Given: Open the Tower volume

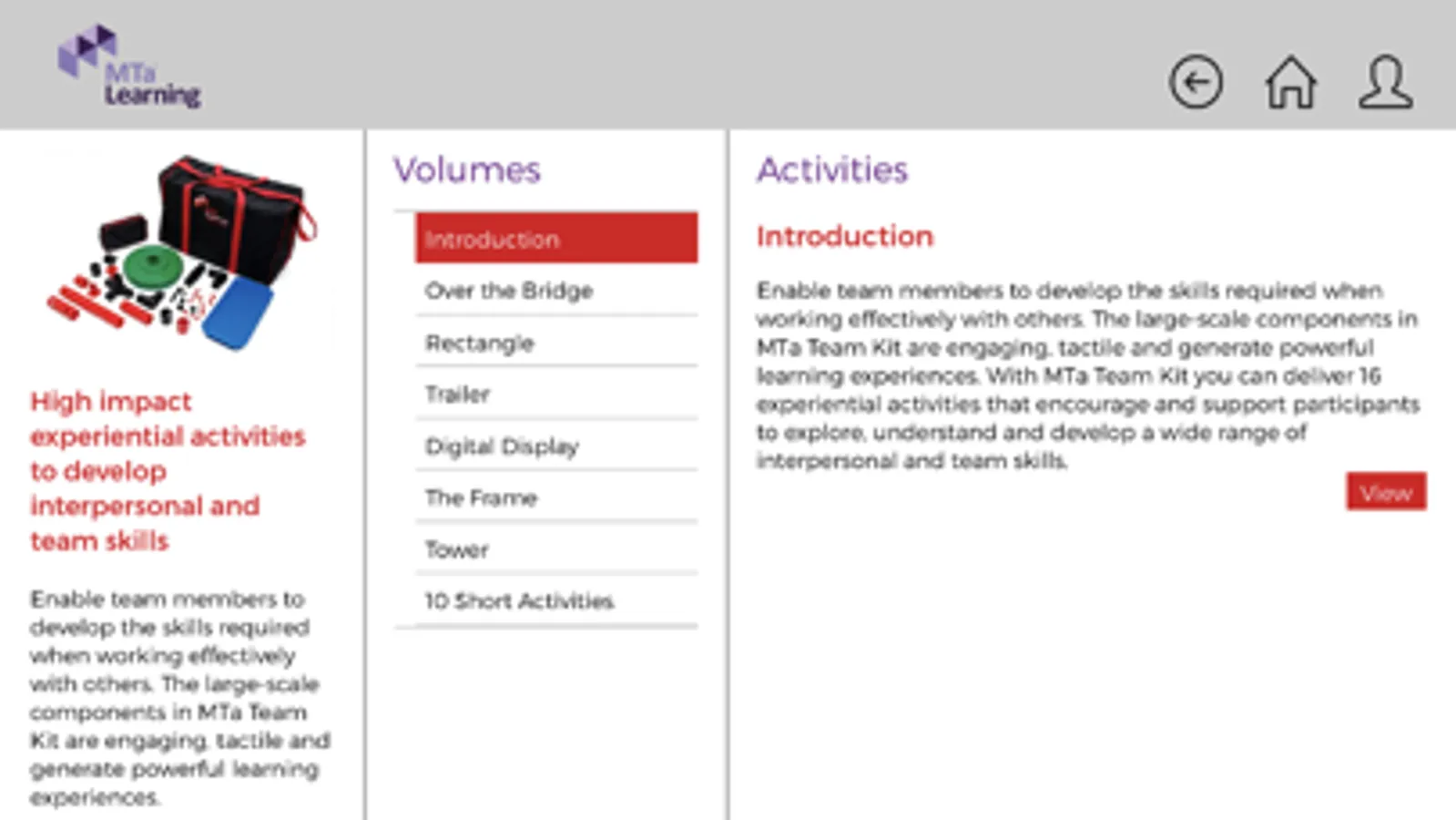Looking at the screenshot, I should click(556, 548).
